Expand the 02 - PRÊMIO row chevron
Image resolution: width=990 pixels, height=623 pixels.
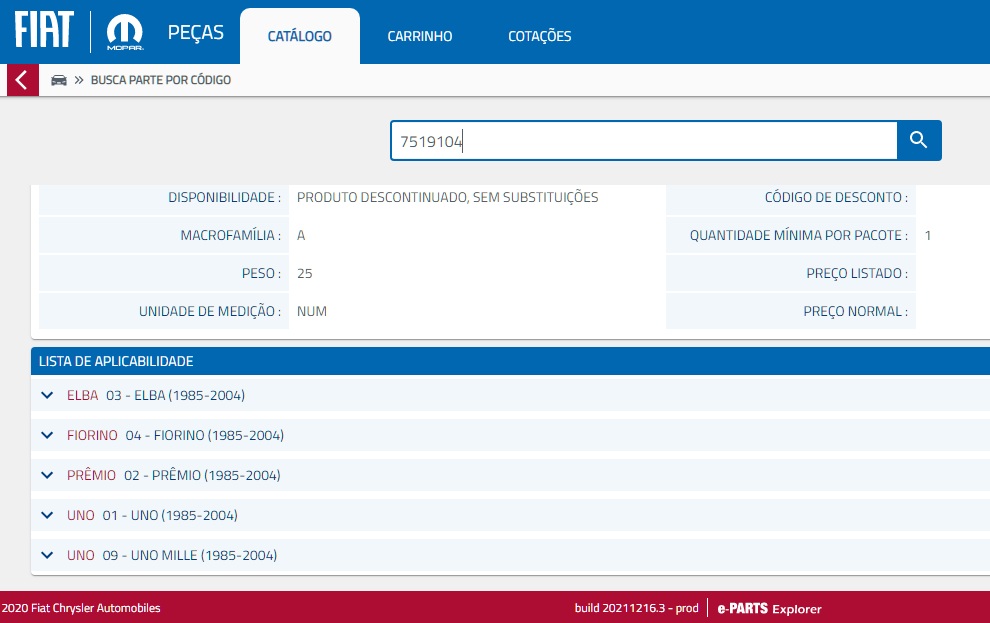46,475
